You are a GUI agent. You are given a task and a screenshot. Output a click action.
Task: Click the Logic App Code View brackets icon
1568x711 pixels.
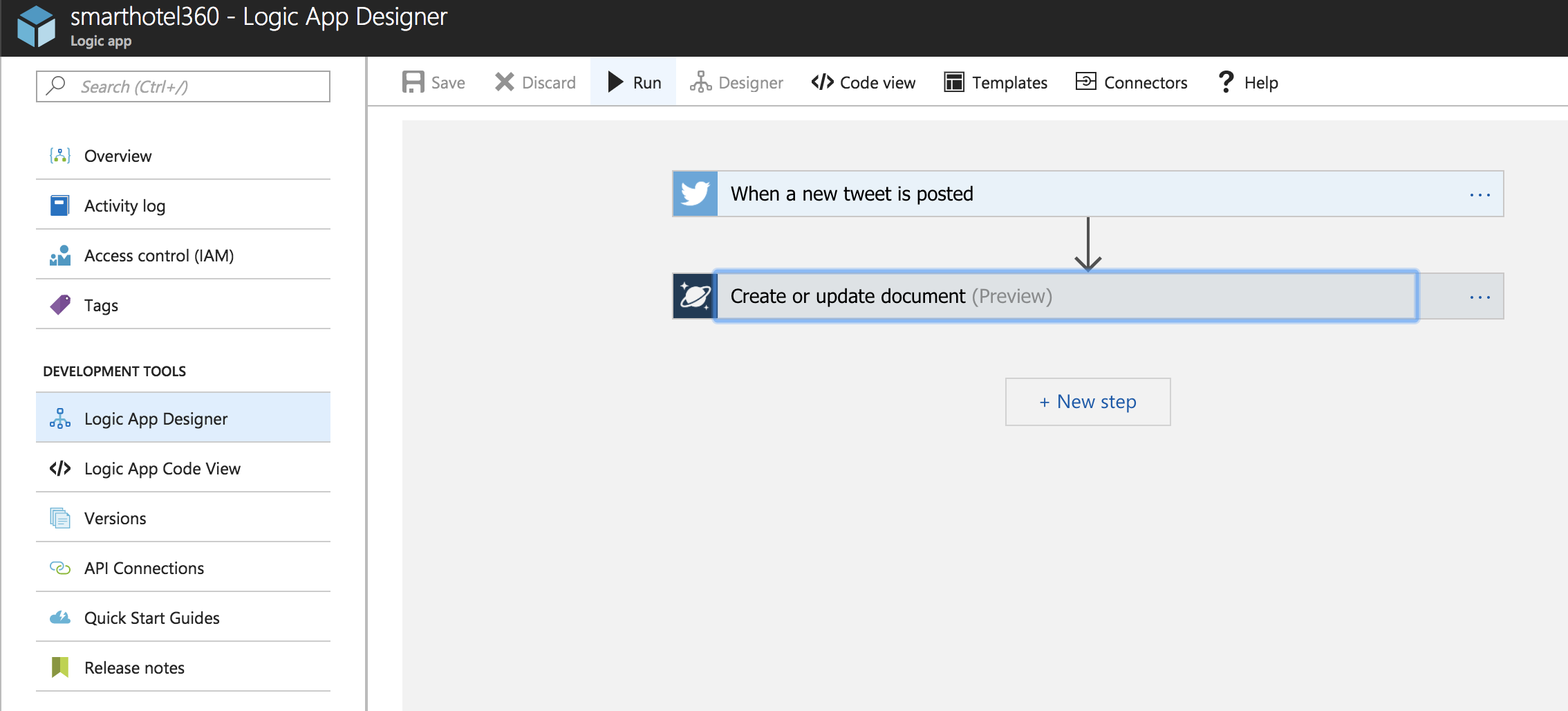point(60,468)
